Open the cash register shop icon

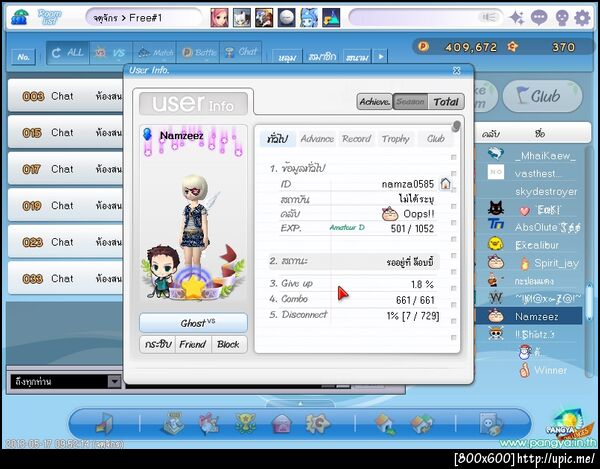[x=173, y=423]
